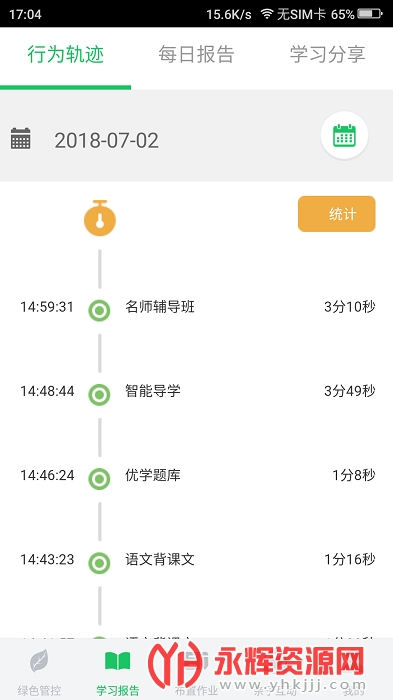Select the green marker at 14:43:23

(x=99, y=563)
